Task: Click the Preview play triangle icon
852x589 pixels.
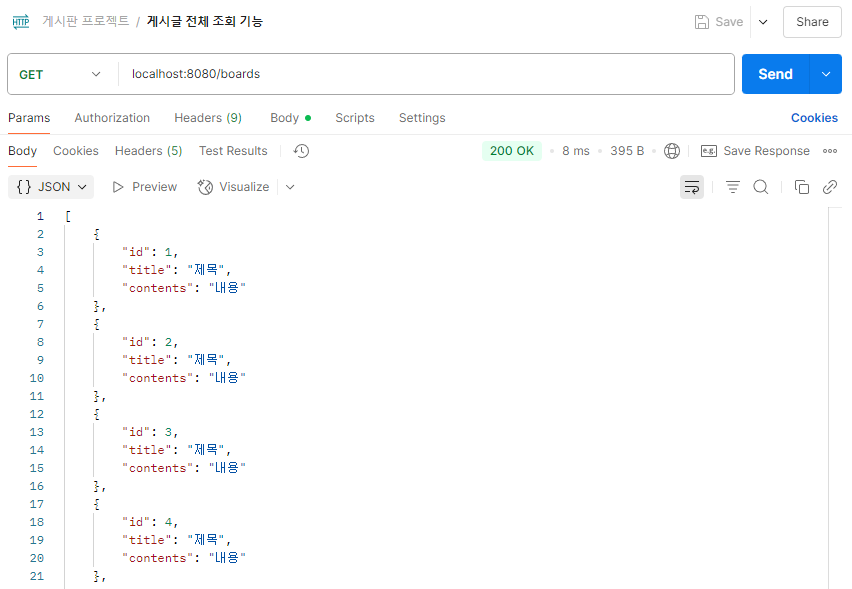Action: click(x=117, y=187)
